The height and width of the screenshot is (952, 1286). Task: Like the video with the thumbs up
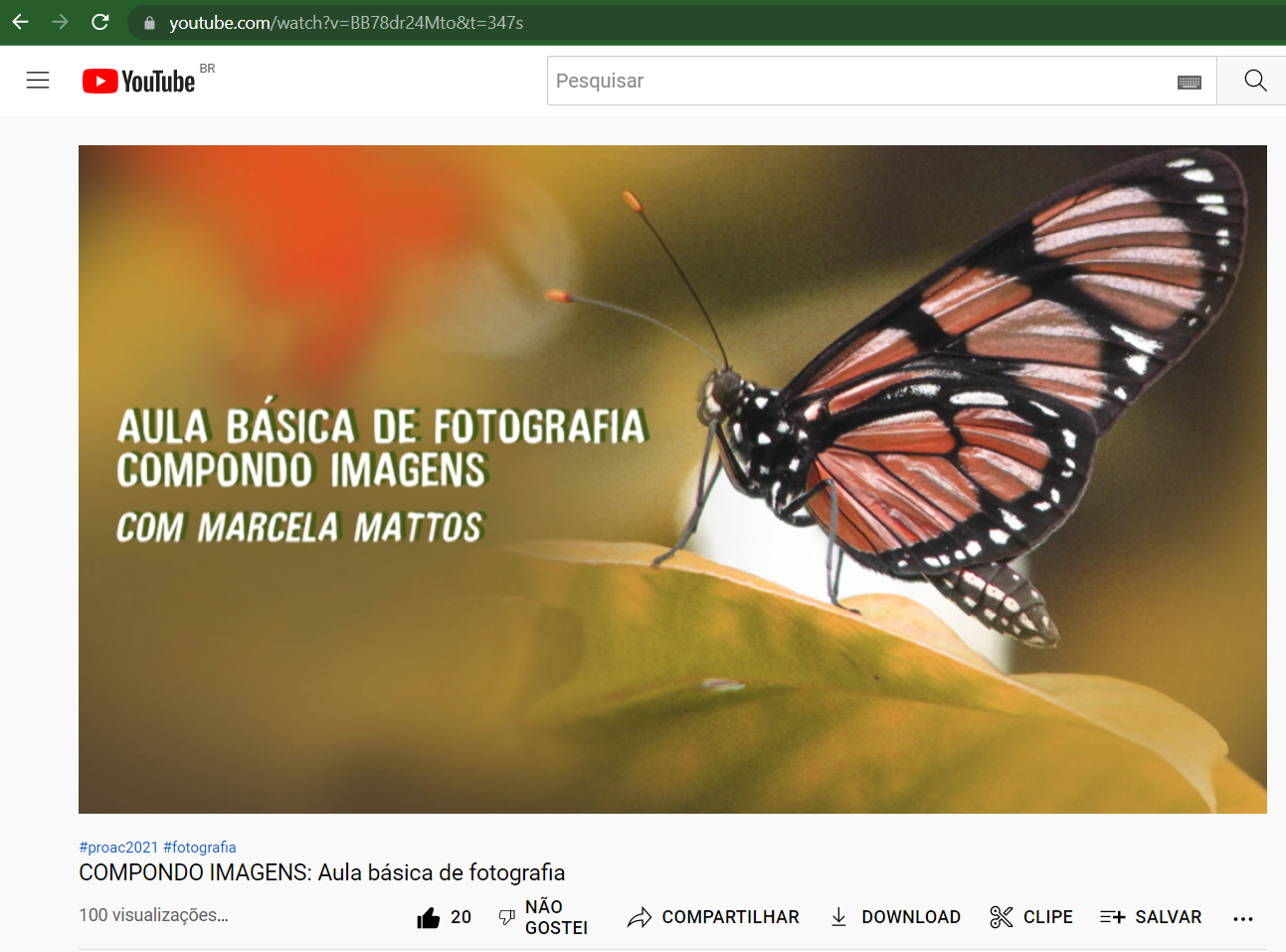click(x=429, y=917)
